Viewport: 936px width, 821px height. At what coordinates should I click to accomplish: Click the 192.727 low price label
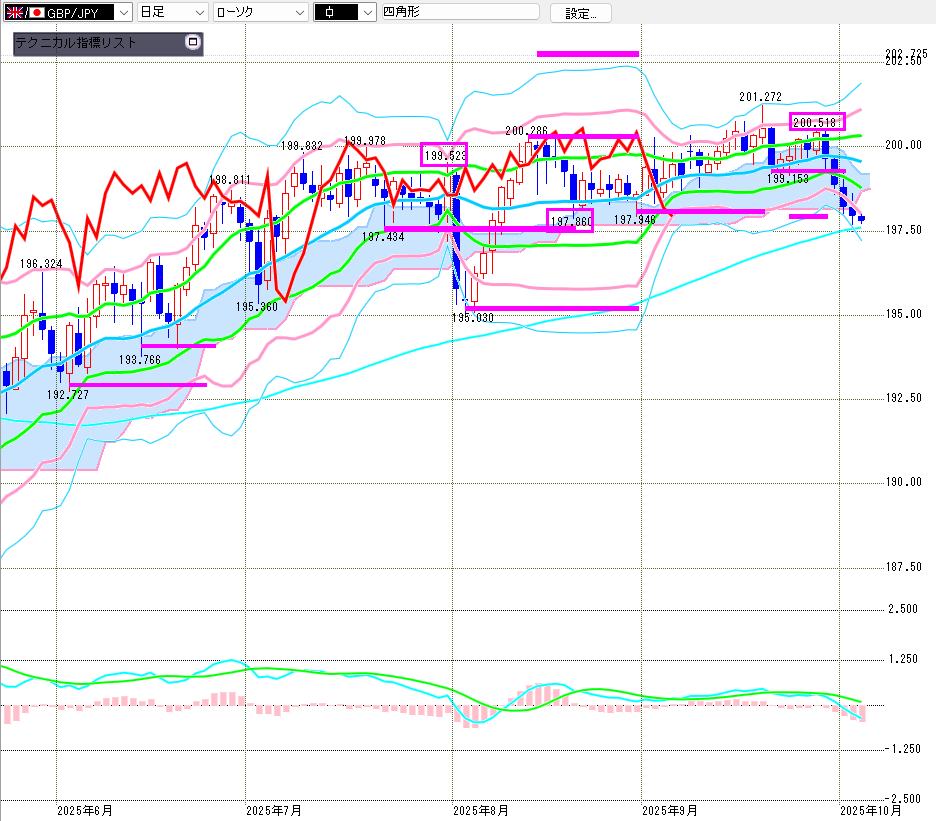coord(68,395)
